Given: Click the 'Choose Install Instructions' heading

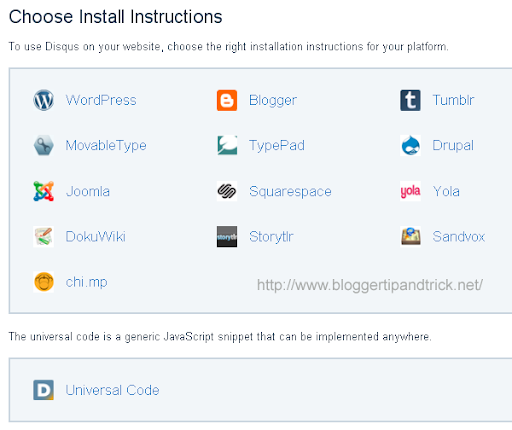Looking at the screenshot, I should 115,17.
